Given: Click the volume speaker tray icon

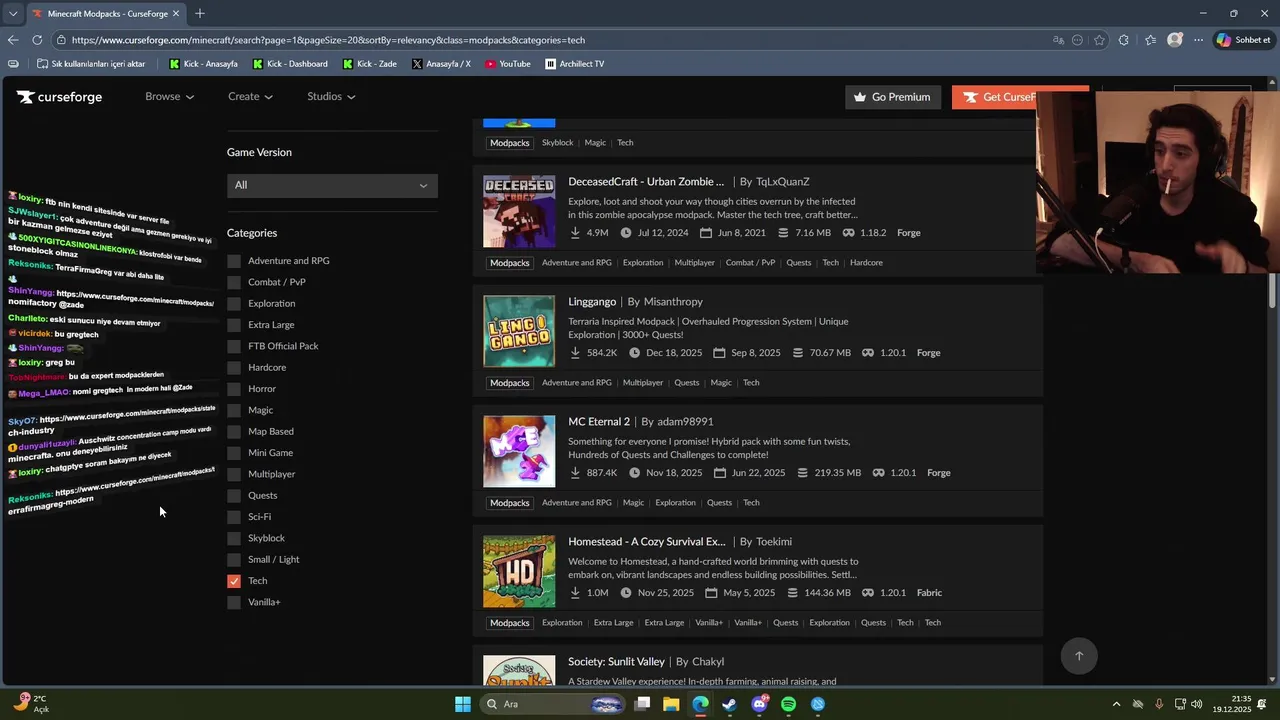Looking at the screenshot, I should 1197,704.
